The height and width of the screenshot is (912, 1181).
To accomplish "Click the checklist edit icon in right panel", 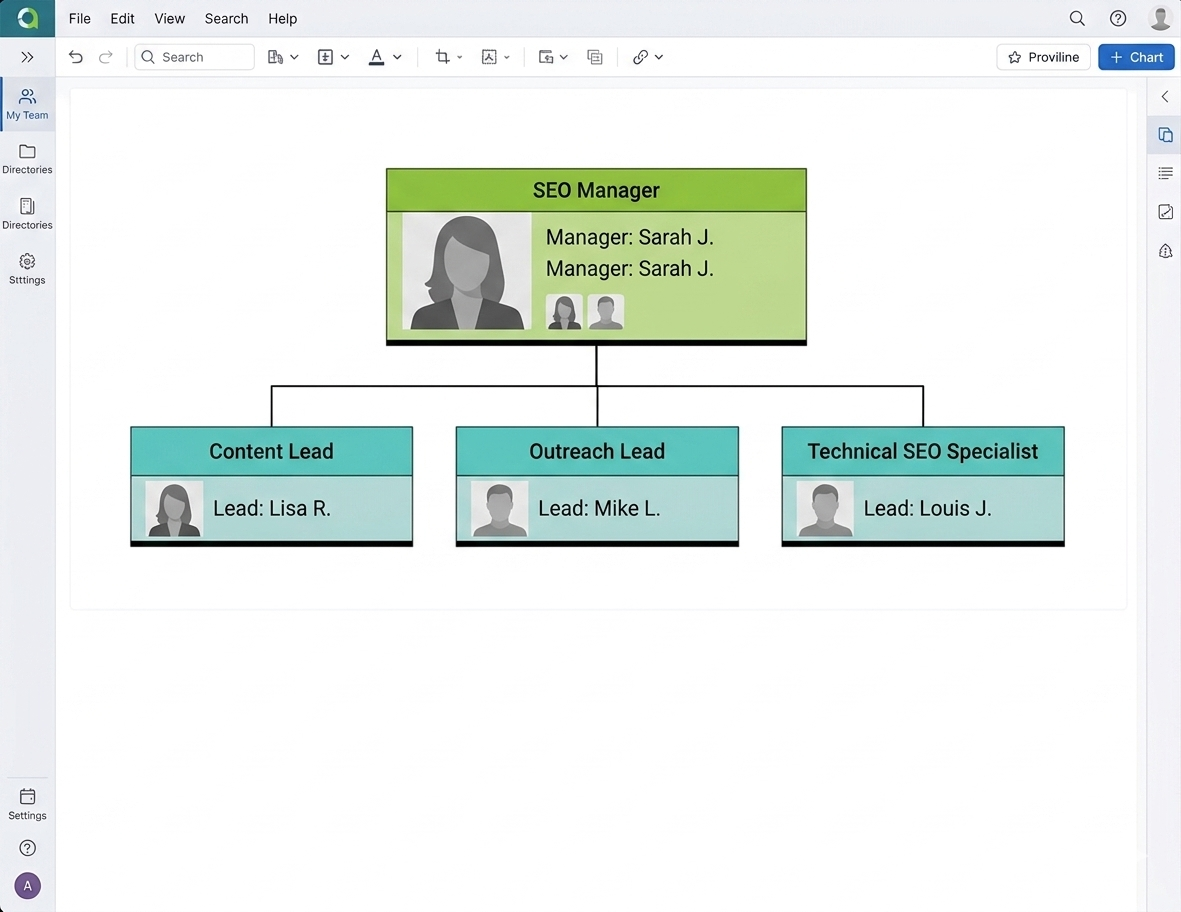I will 1164,212.
